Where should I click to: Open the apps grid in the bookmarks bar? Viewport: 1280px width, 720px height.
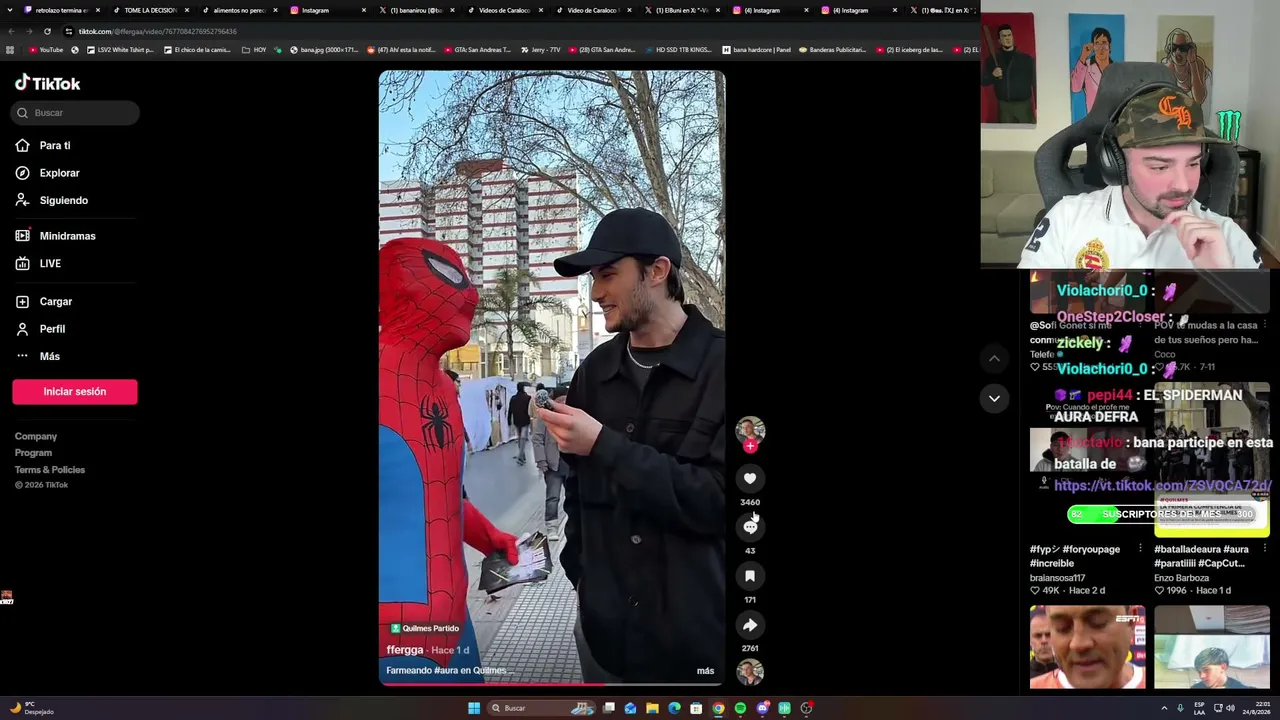point(10,50)
